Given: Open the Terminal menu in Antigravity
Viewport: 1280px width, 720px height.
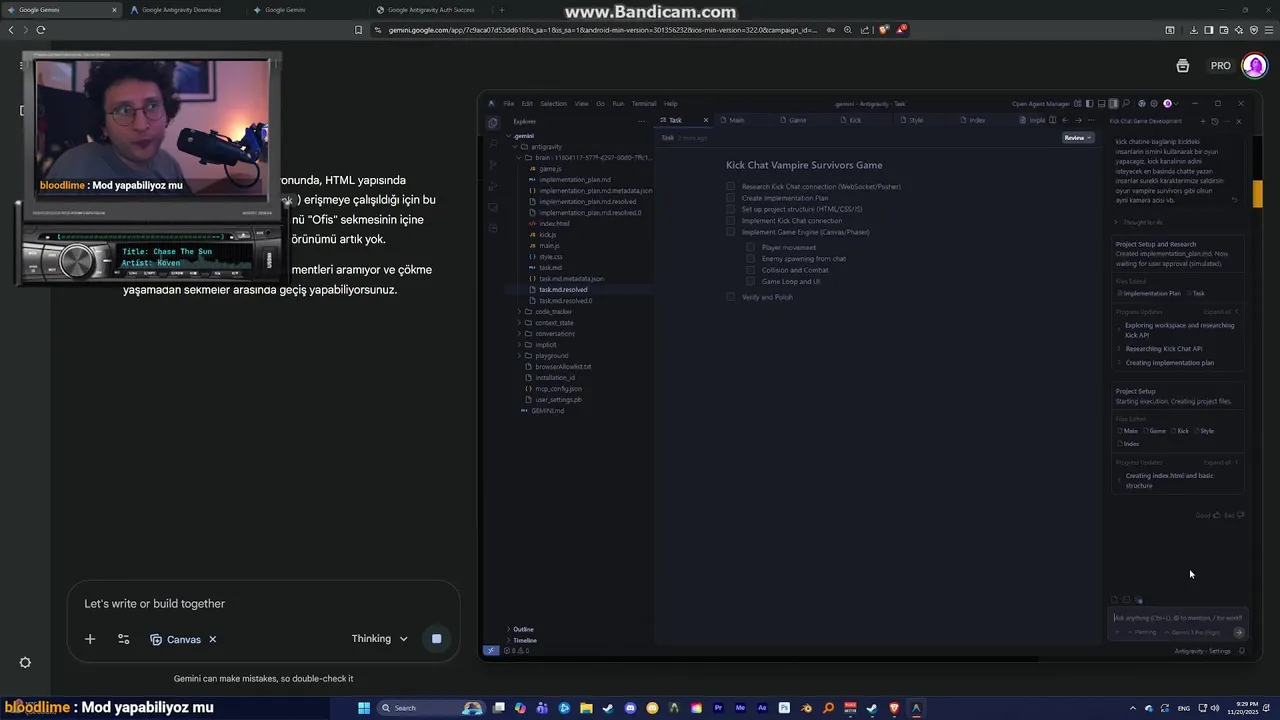Looking at the screenshot, I should click(x=644, y=104).
